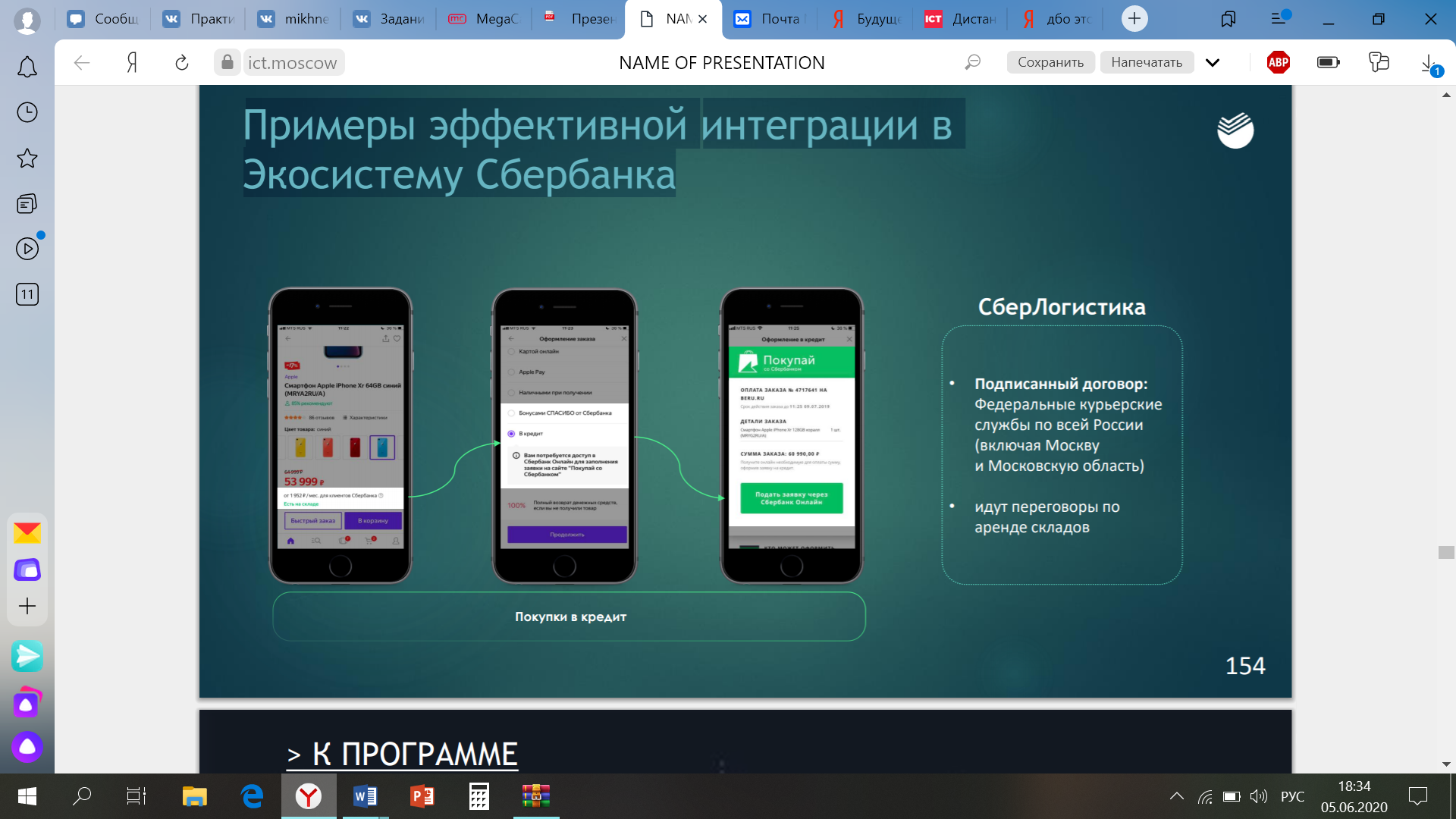The width and height of the screenshot is (1456, 819).
Task: Open Calculator from the taskbar
Action: [479, 796]
